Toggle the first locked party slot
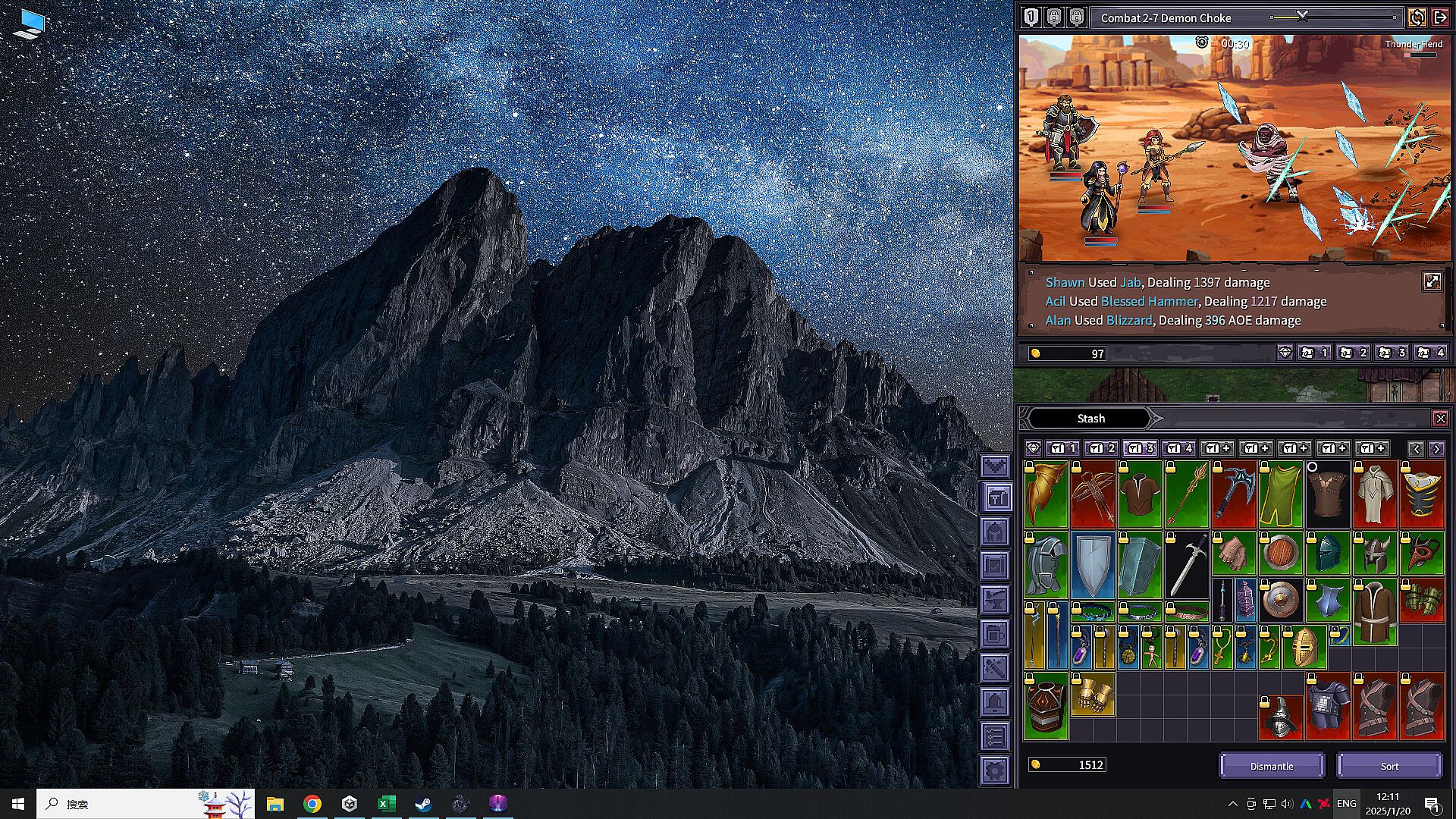The height and width of the screenshot is (819, 1456). [1054, 17]
